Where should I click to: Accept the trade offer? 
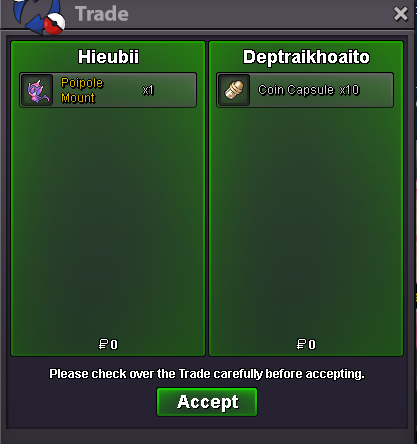207,402
